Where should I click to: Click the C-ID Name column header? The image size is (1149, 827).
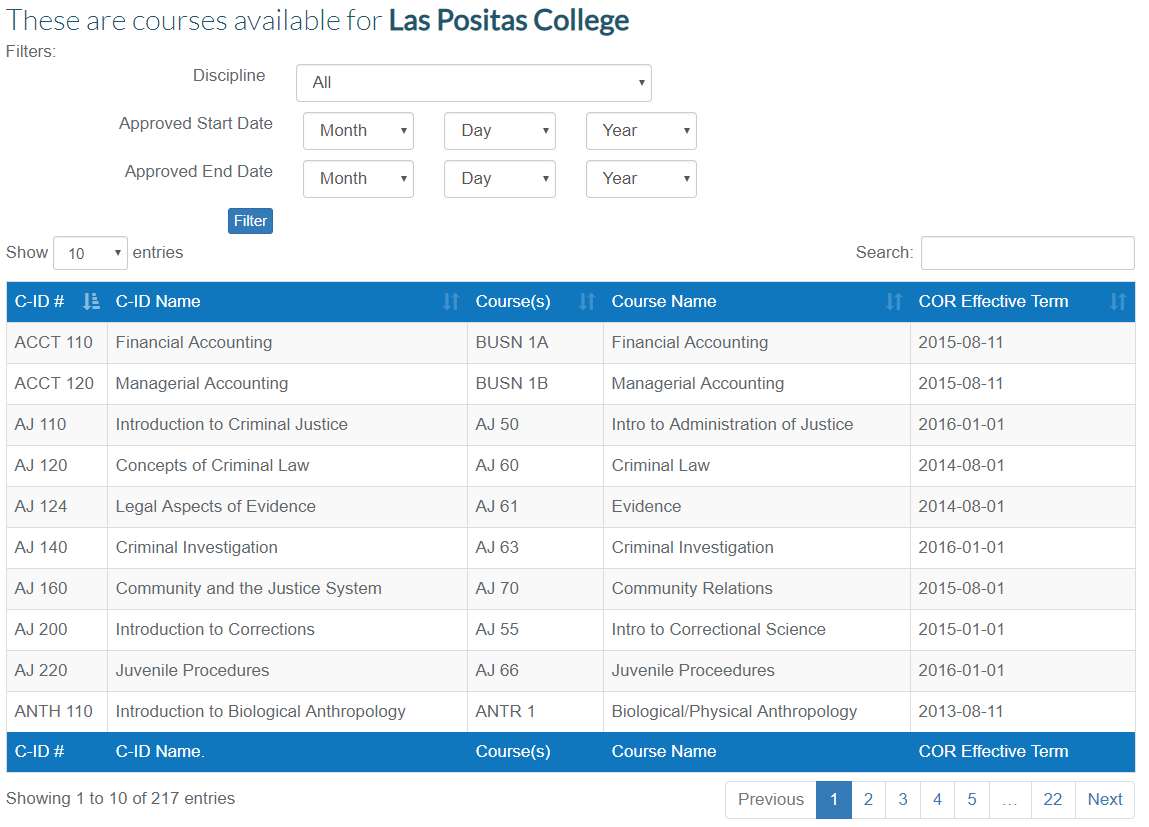(287, 301)
